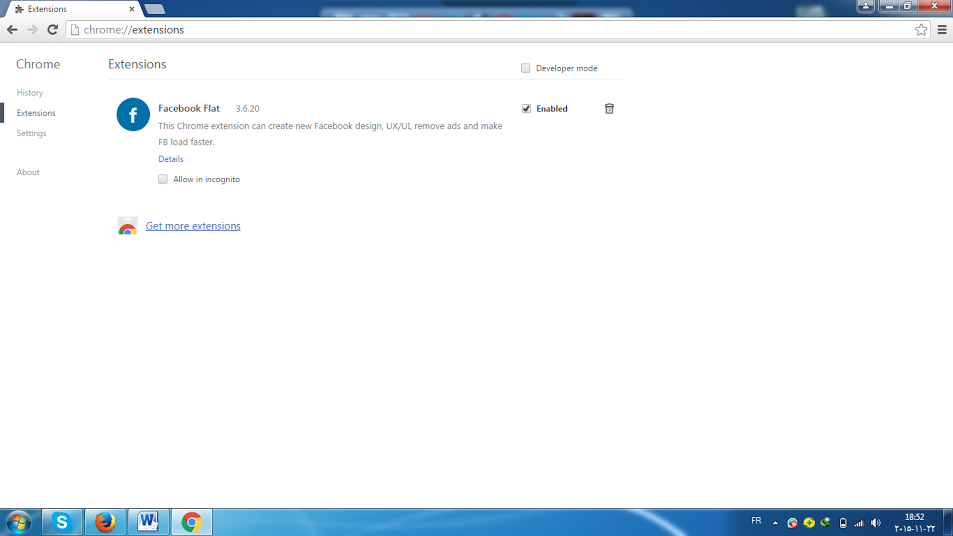This screenshot has width=953, height=536.
Task: Click the yellow tray icon
Action: point(809,523)
